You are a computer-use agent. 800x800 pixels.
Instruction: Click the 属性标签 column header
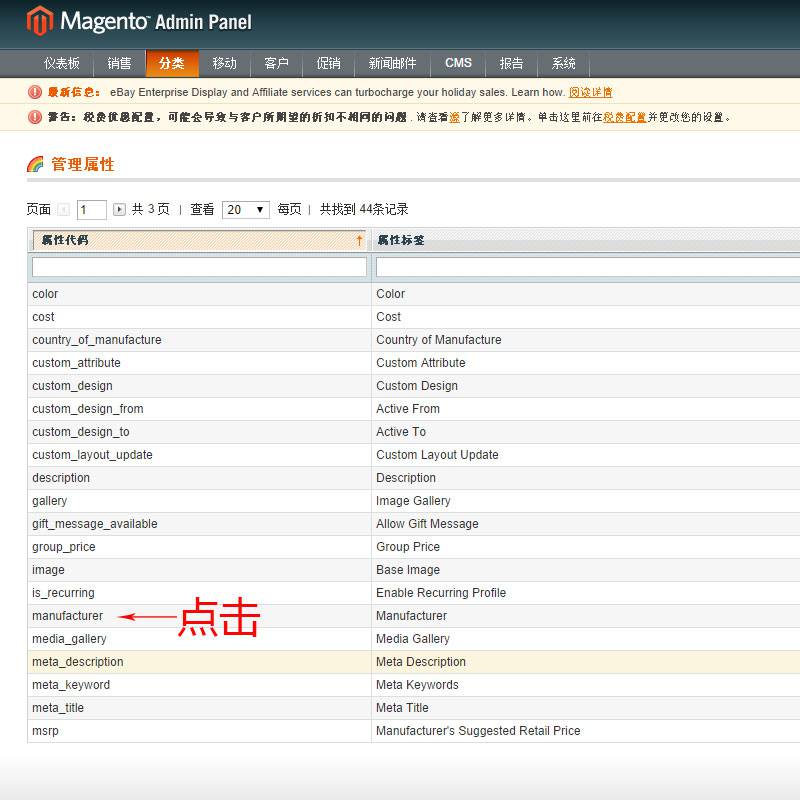401,241
